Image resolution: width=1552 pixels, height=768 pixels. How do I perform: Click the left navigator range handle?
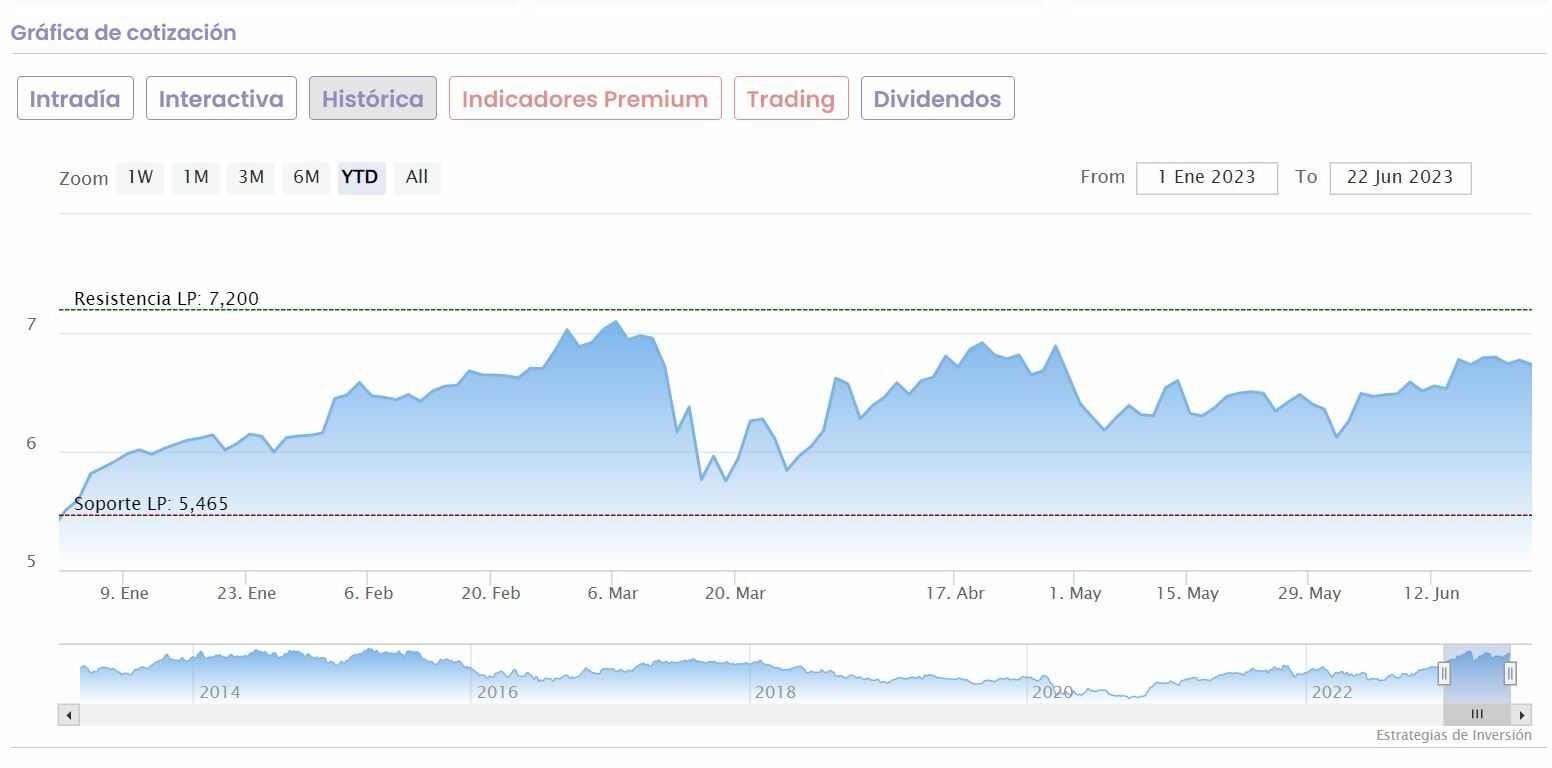click(x=1444, y=674)
